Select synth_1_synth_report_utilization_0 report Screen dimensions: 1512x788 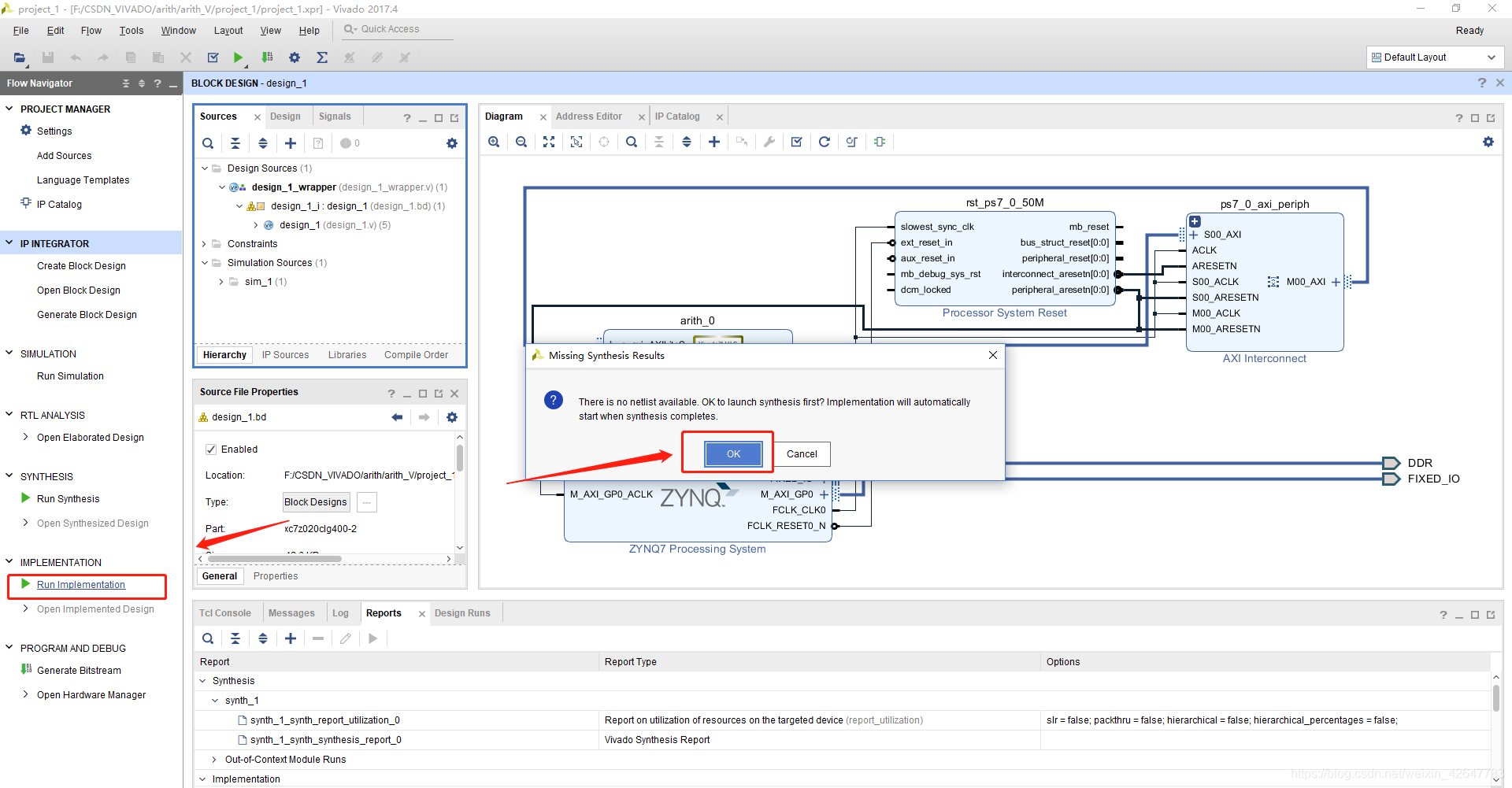click(x=324, y=720)
